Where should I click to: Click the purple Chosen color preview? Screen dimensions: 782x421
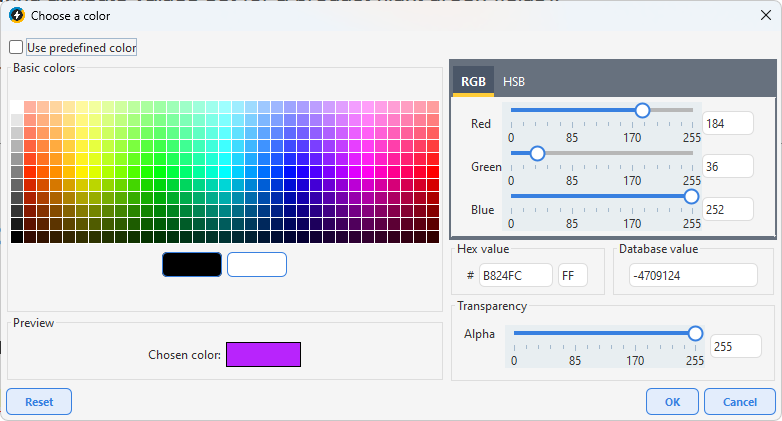pos(263,355)
